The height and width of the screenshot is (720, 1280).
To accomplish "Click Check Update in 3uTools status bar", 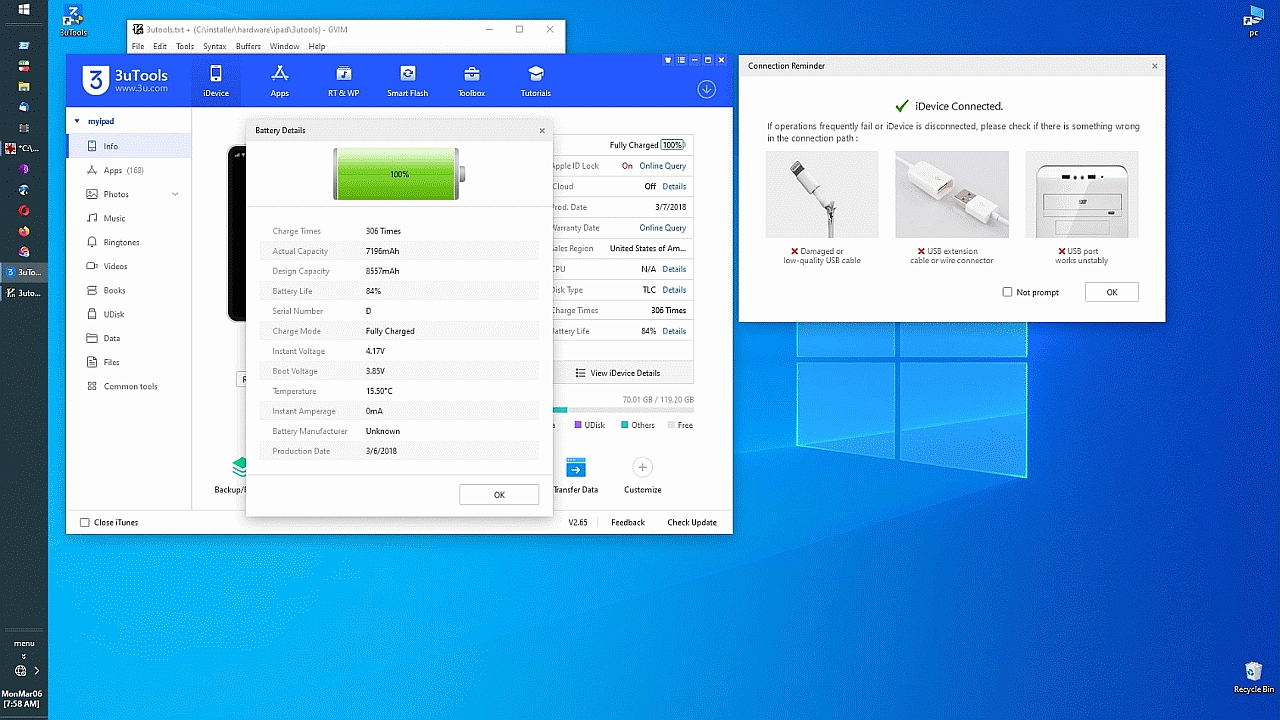I will (x=692, y=522).
